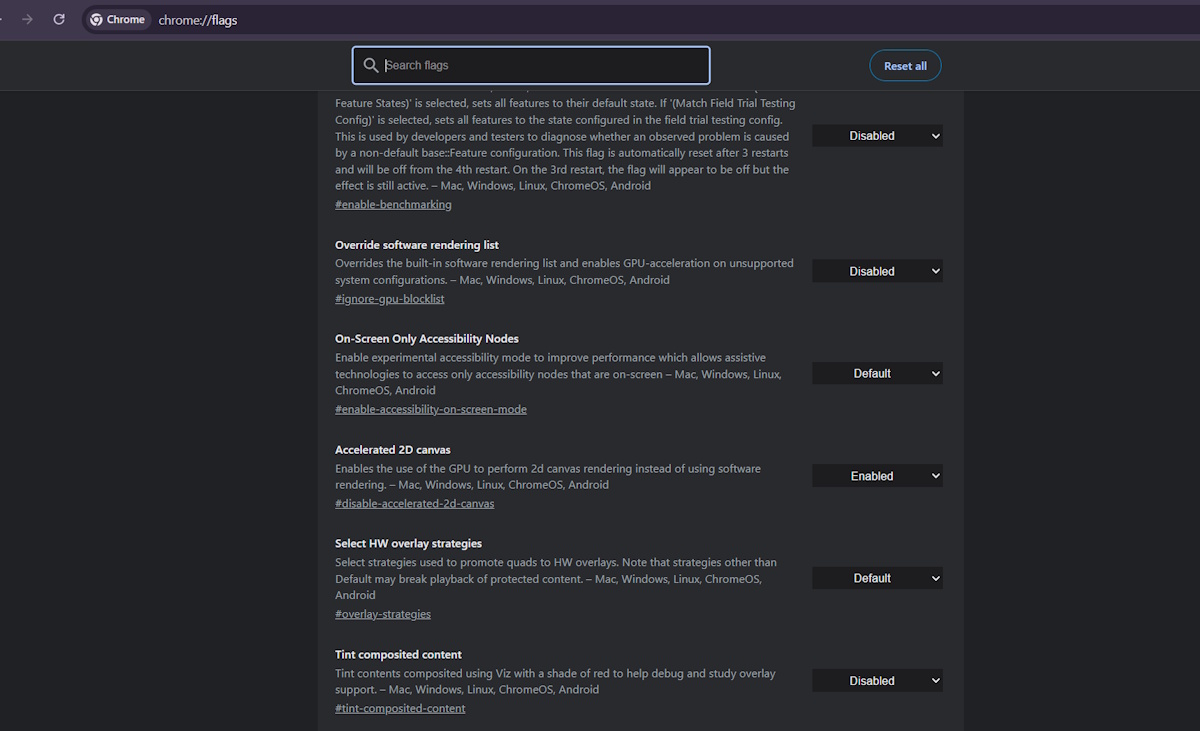Click the Chrome logo chip in address bar

pyautogui.click(x=117, y=20)
